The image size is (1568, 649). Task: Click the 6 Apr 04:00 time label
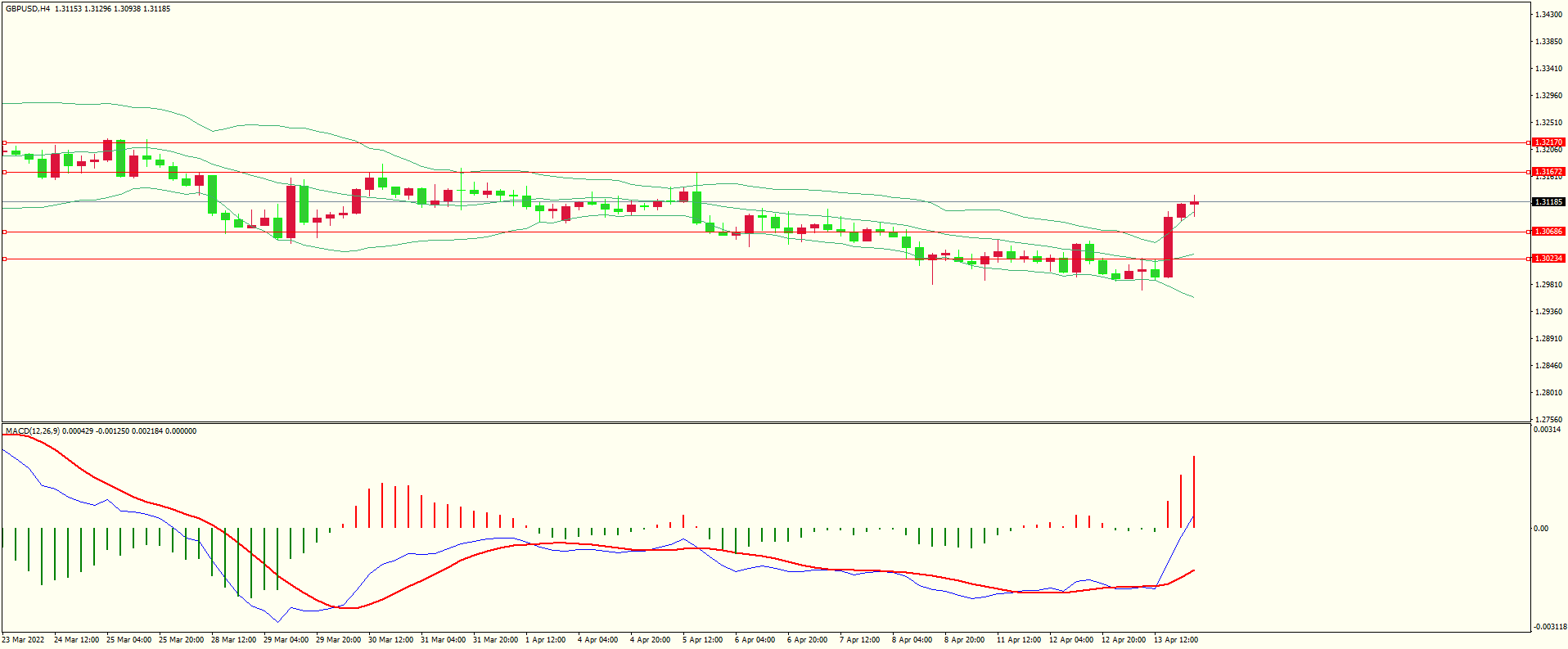[755, 640]
